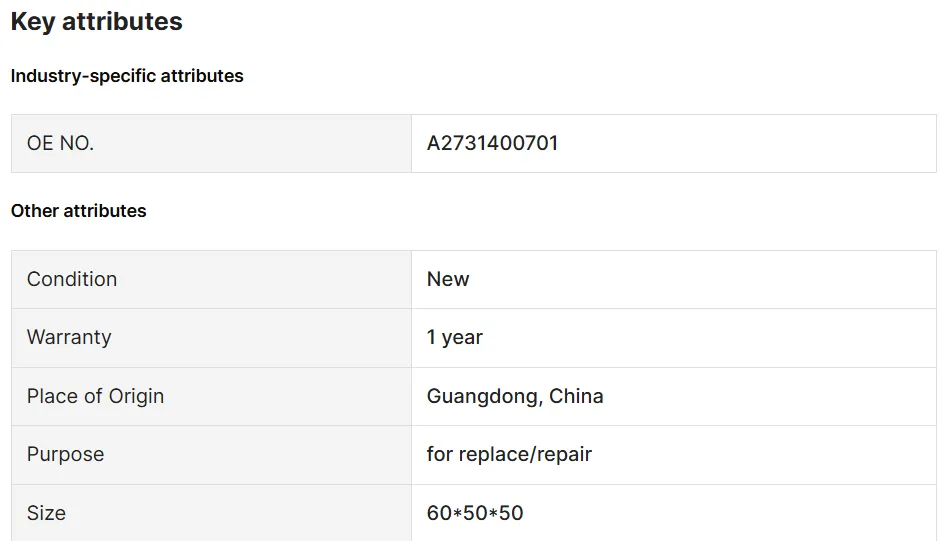Select the size value 60*50*50
The height and width of the screenshot is (541, 942).
click(475, 513)
